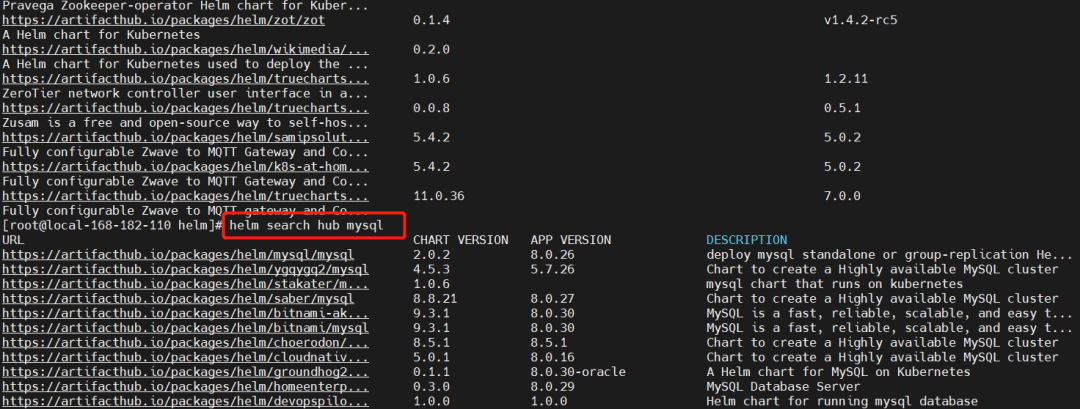Select 'deploy mysql standalone or group-replication' description
The height and width of the screenshot is (409, 1080).
[x=889, y=255]
